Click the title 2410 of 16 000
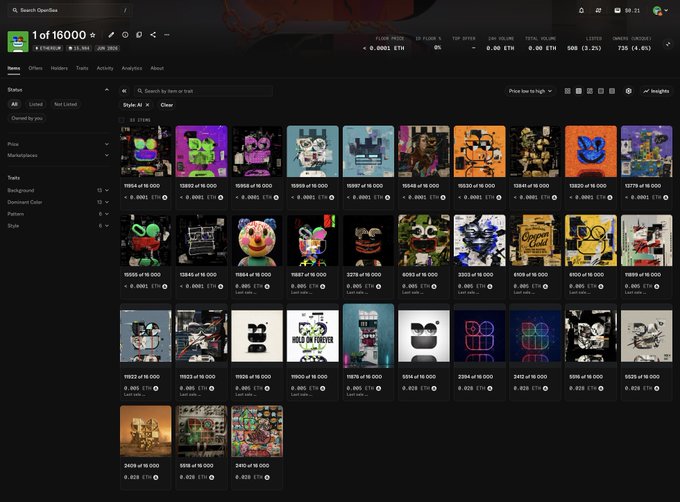This screenshot has width=680, height=502. [252, 466]
